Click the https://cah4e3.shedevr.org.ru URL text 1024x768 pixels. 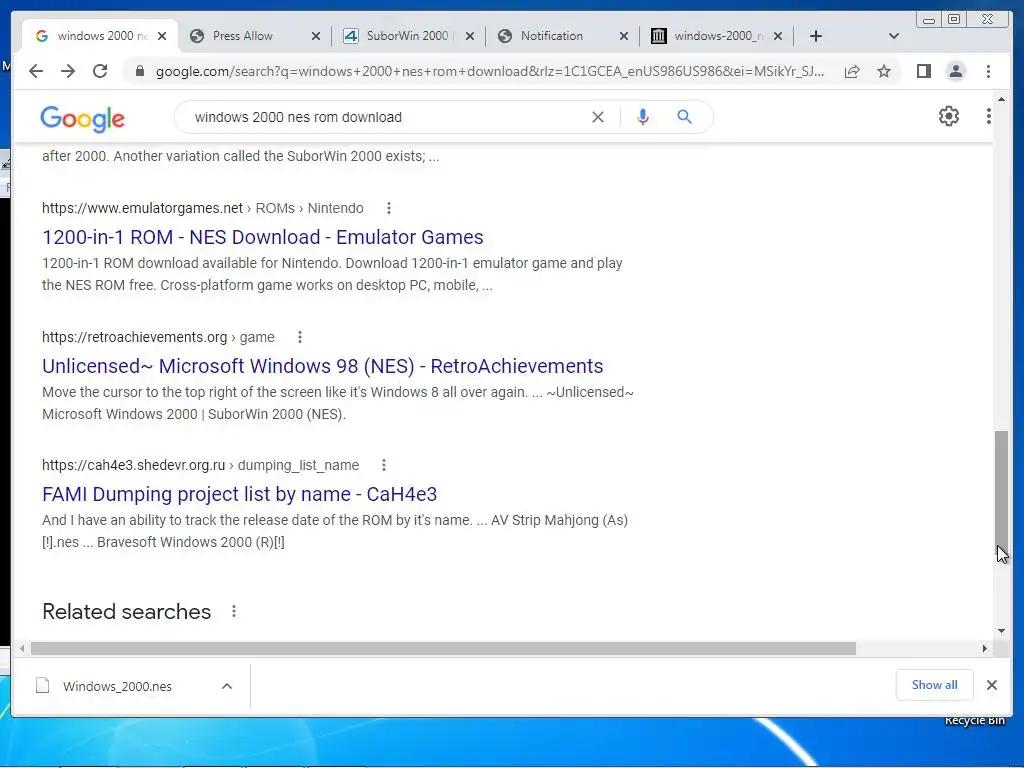coord(133,465)
